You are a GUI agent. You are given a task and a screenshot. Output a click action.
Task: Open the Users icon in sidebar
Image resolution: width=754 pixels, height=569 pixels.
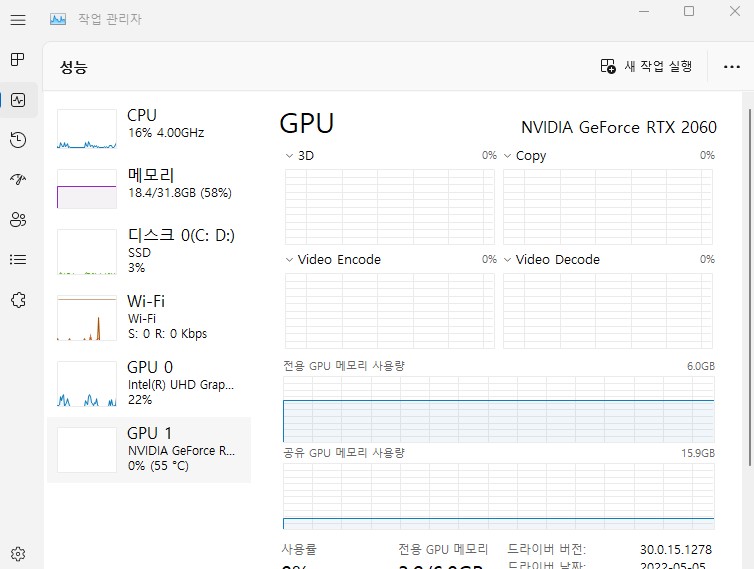18,220
